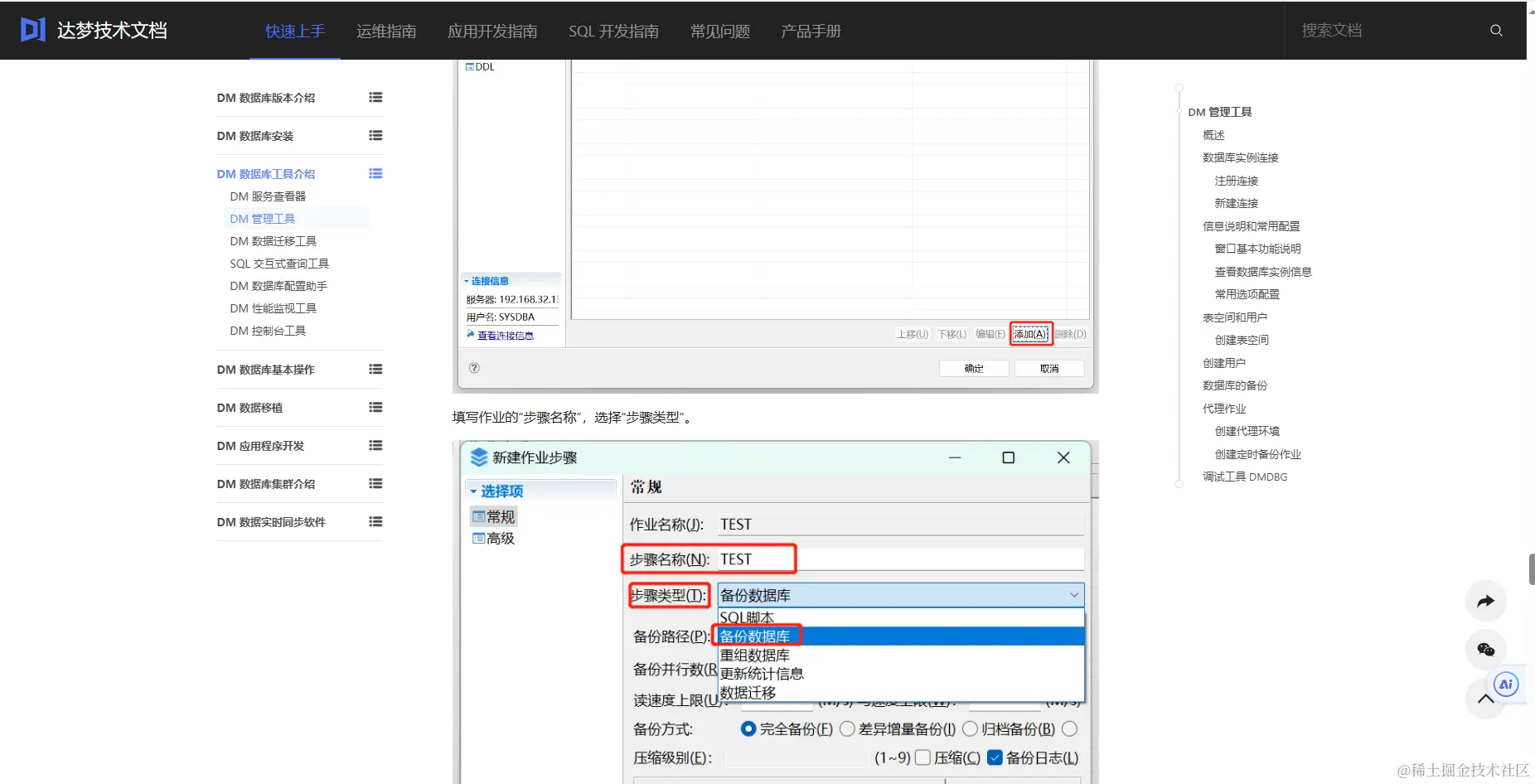
Task: Select the 常规 option icon in dialog
Action: (478, 516)
